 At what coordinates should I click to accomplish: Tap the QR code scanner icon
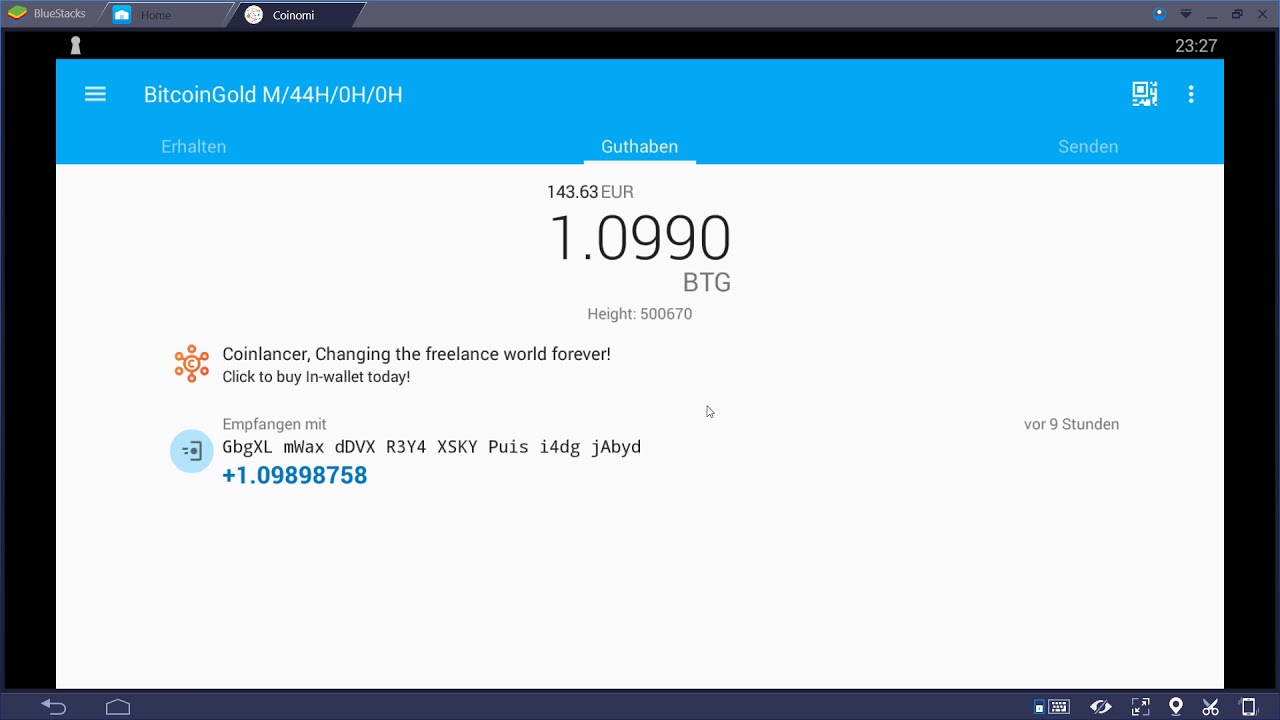pos(1144,94)
